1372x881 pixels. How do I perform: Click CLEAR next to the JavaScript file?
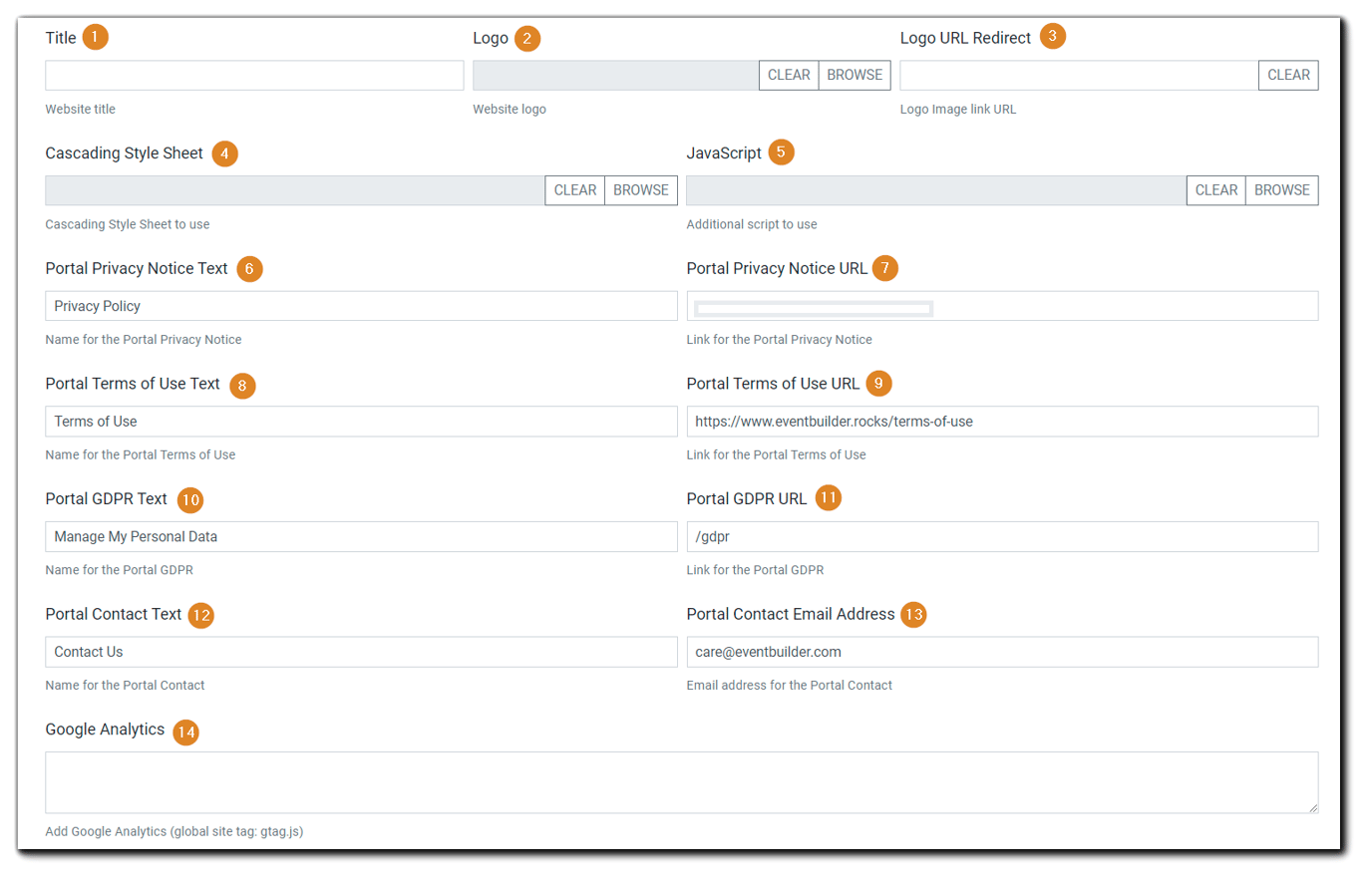(x=1215, y=189)
